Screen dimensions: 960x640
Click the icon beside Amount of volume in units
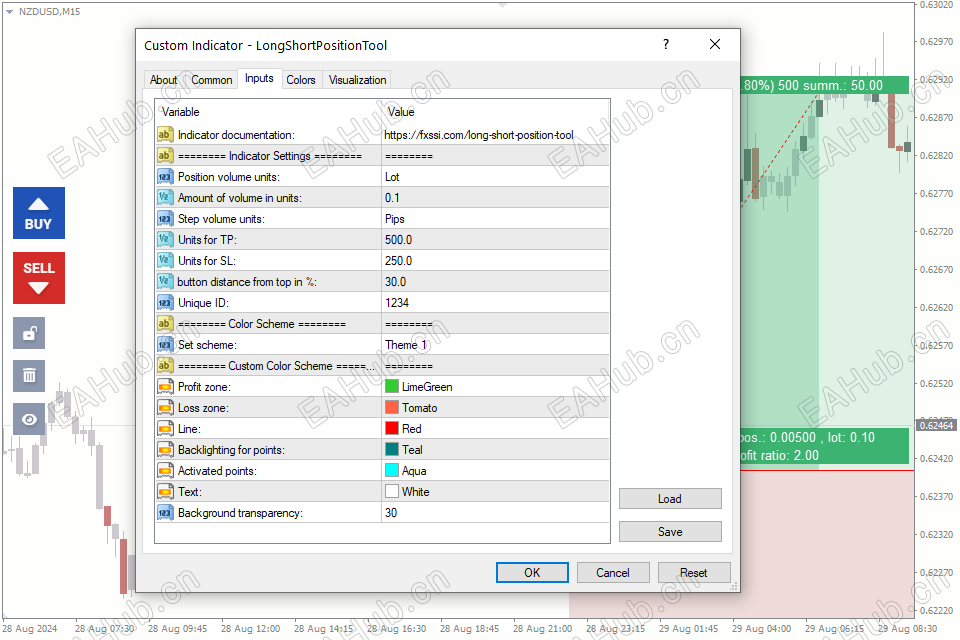point(165,198)
